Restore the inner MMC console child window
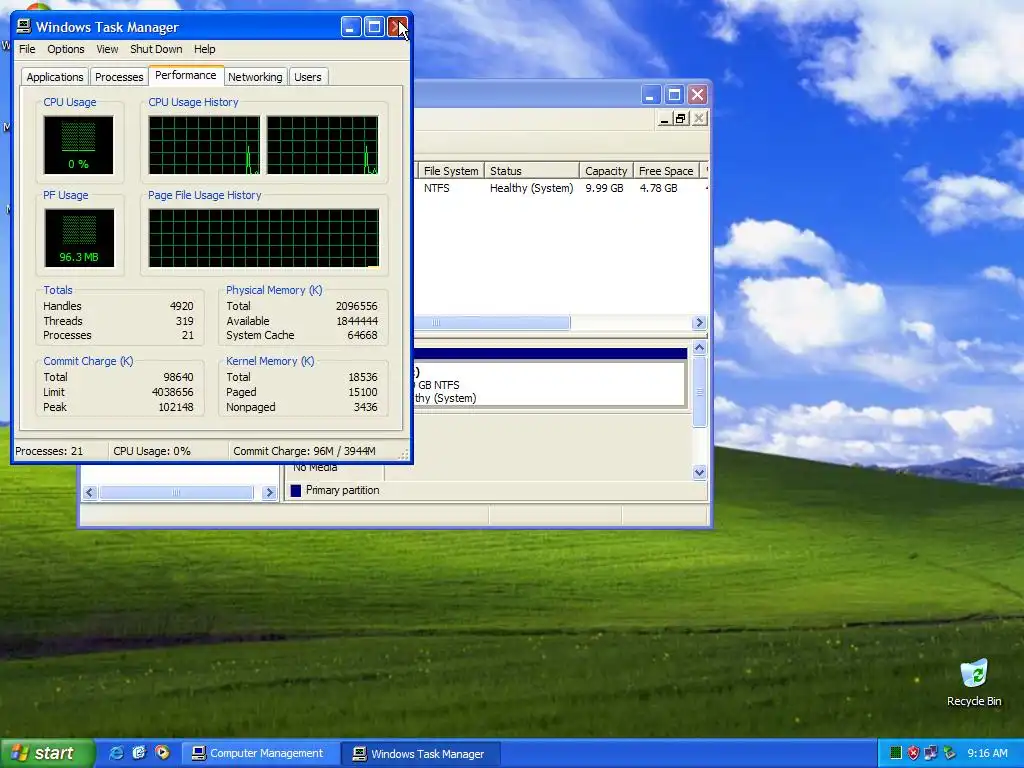This screenshot has width=1024, height=768. click(681, 118)
